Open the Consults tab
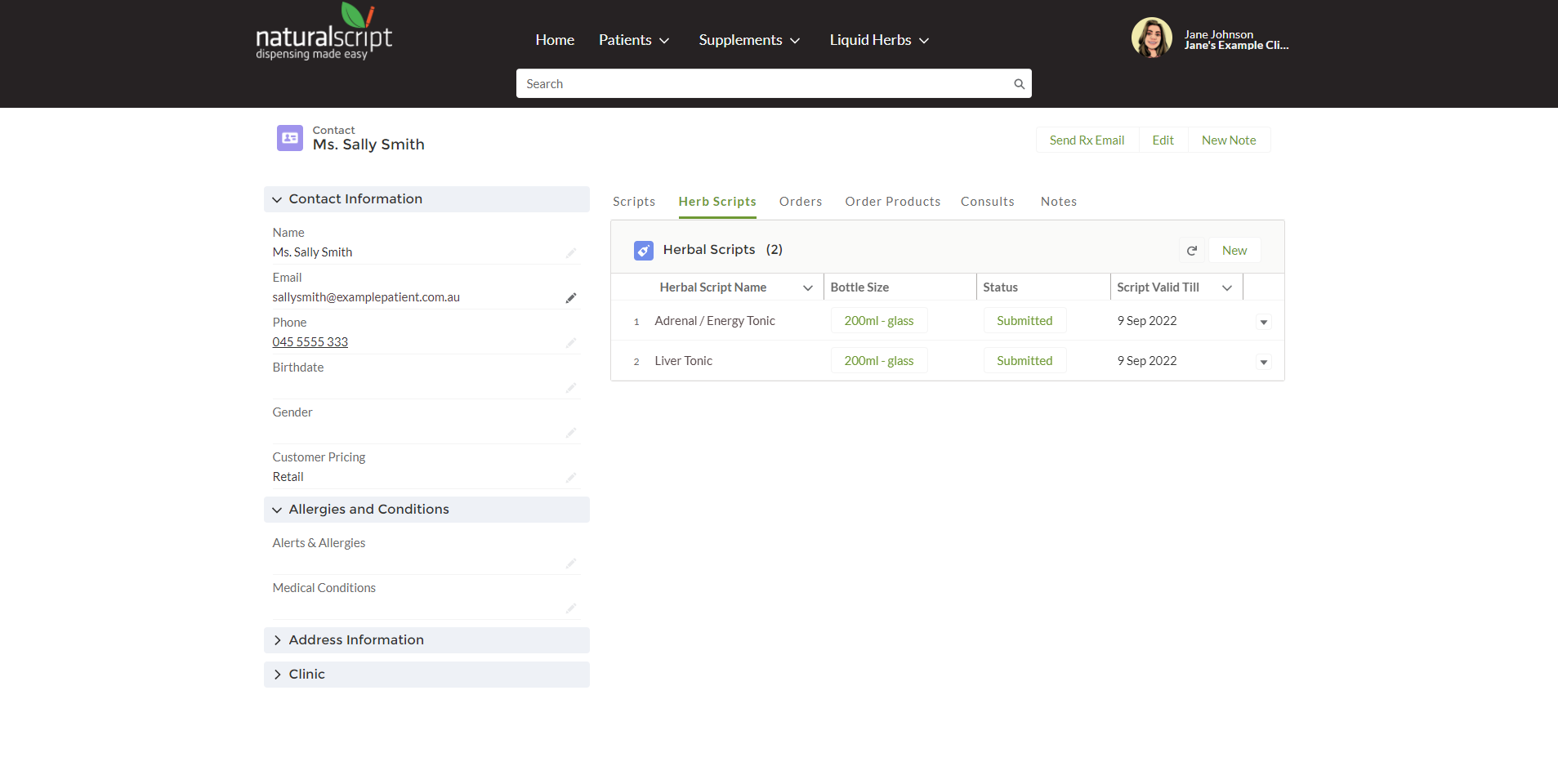This screenshot has height=784, width=1558. click(x=988, y=202)
